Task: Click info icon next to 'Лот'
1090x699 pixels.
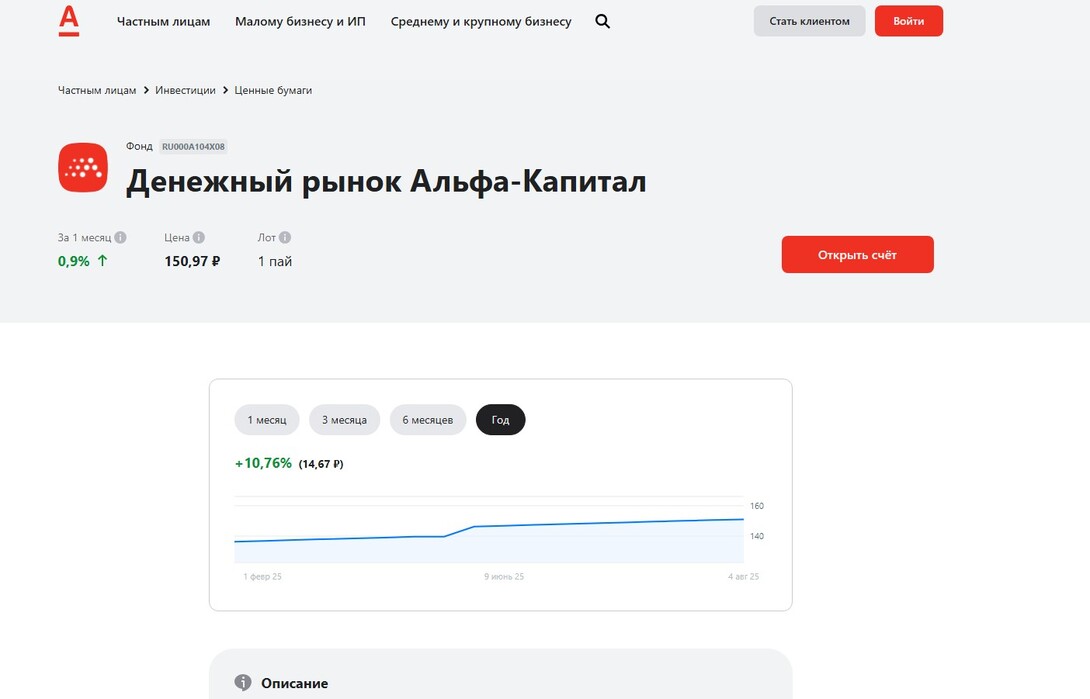Action: (x=285, y=238)
